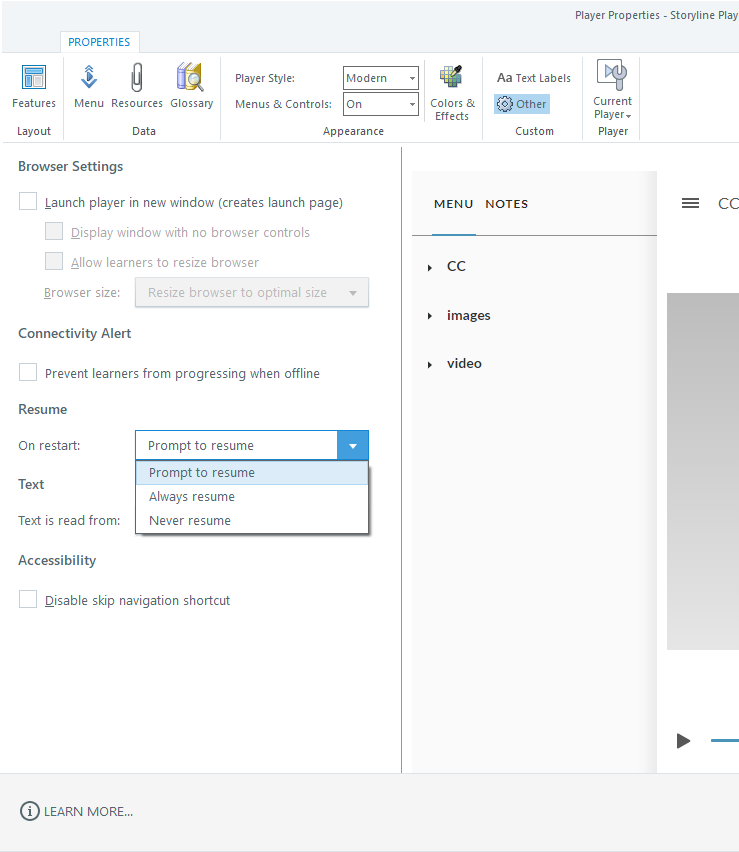Enable Launch player in new window
Image resolution: width=739 pixels, height=852 pixels.
pyautogui.click(x=28, y=201)
